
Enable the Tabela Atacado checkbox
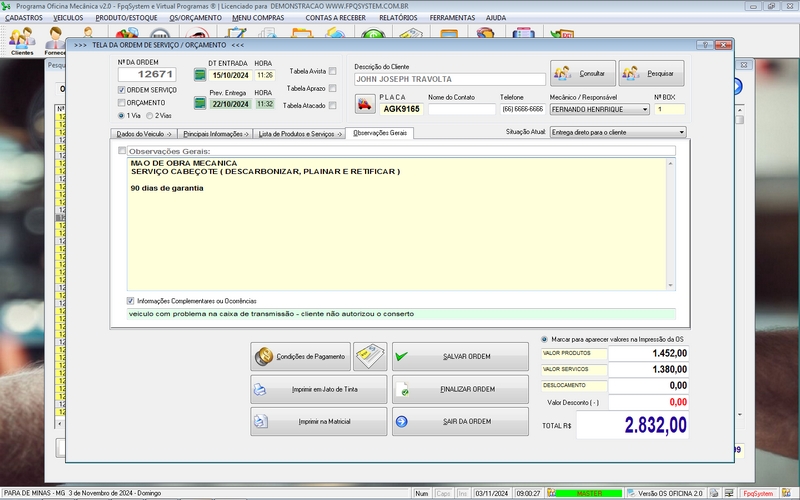[333, 106]
